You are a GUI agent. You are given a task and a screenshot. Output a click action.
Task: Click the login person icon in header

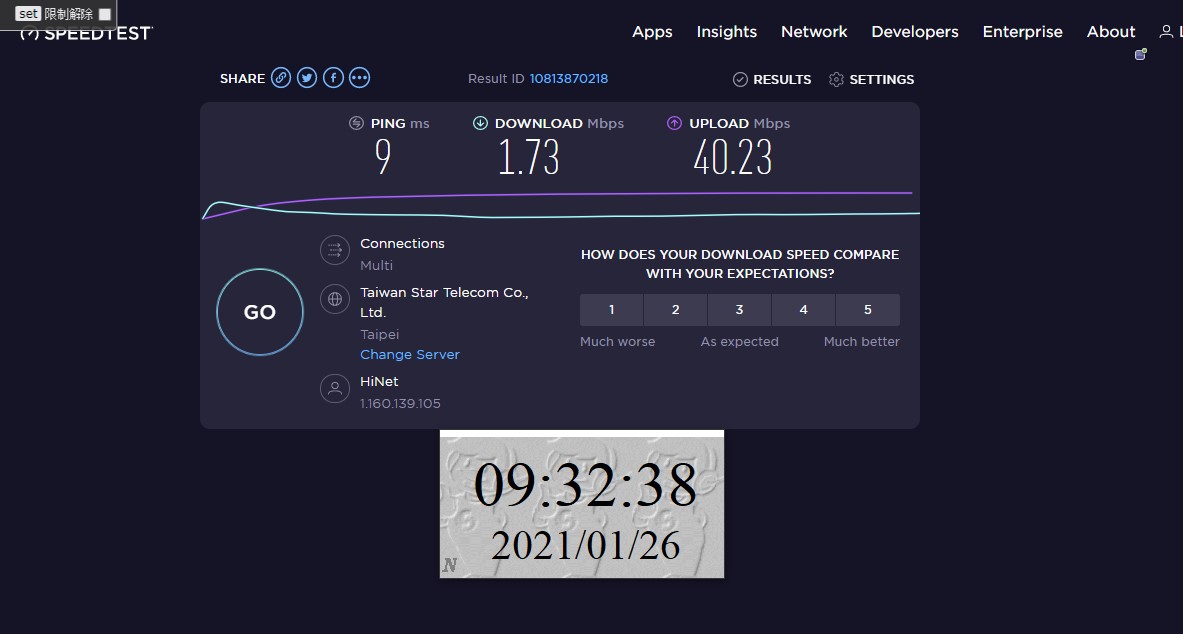(x=1166, y=32)
